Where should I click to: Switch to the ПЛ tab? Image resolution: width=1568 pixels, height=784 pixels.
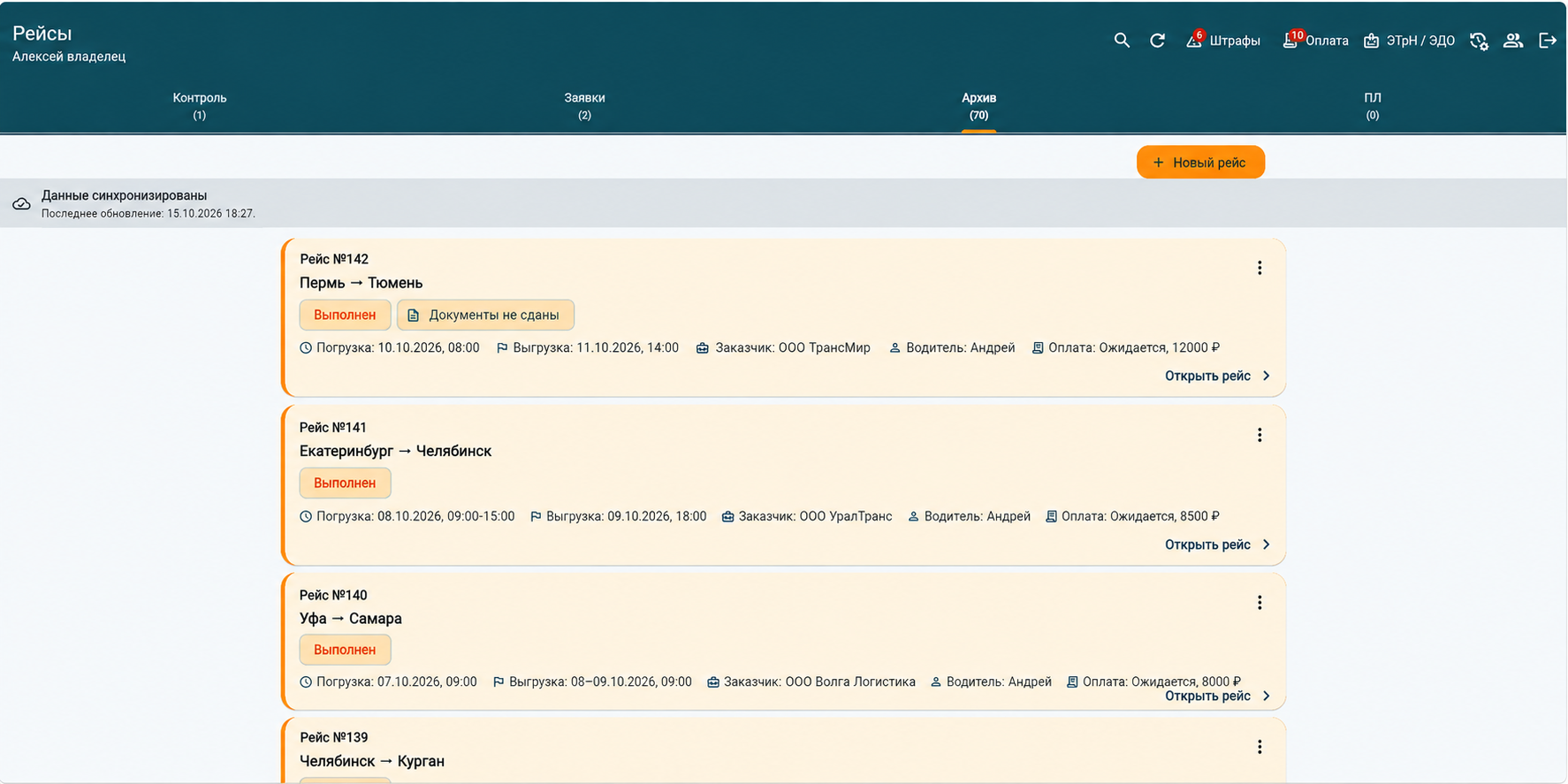point(1372,105)
